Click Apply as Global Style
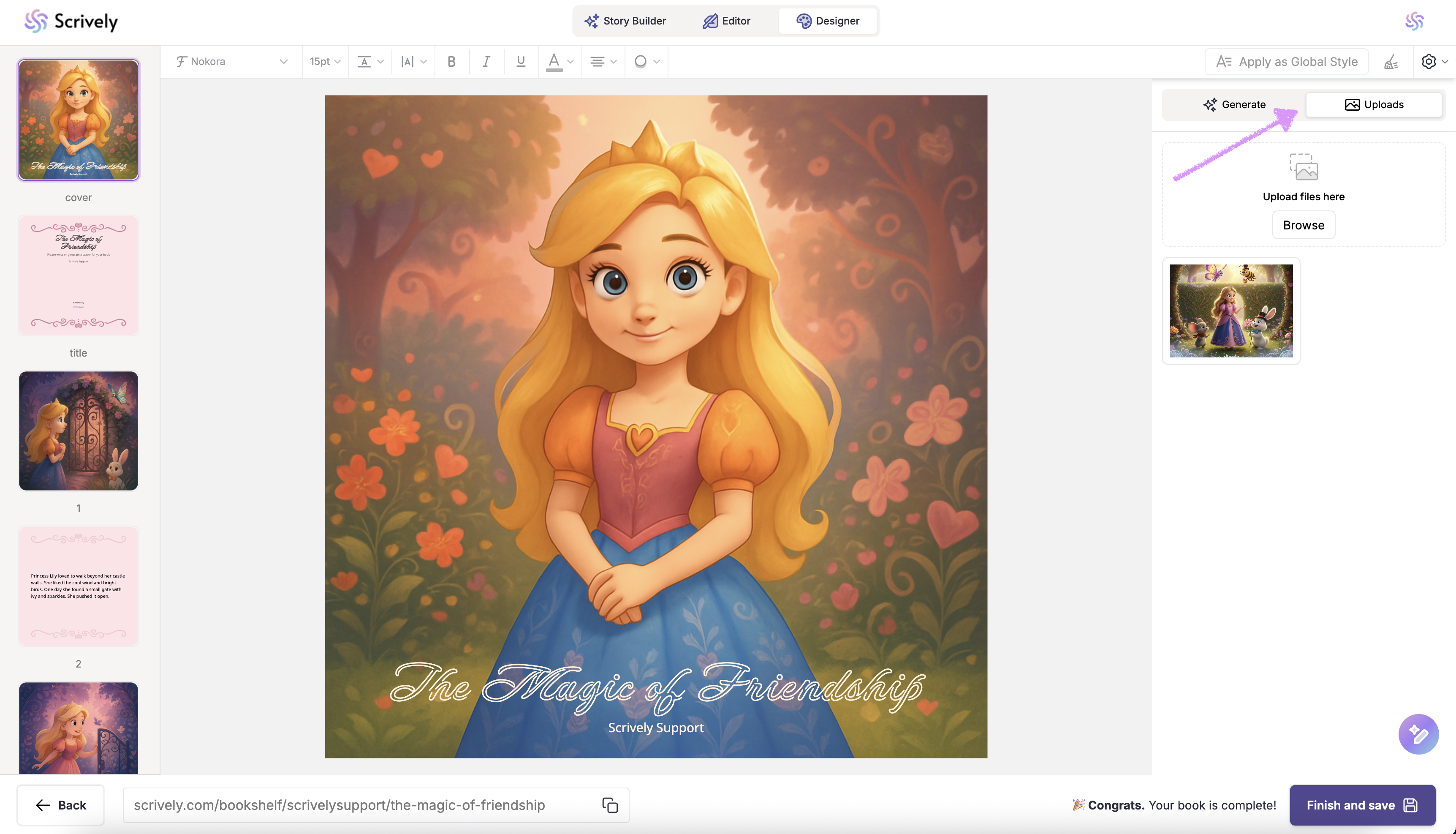The image size is (1456, 834). point(1287,62)
